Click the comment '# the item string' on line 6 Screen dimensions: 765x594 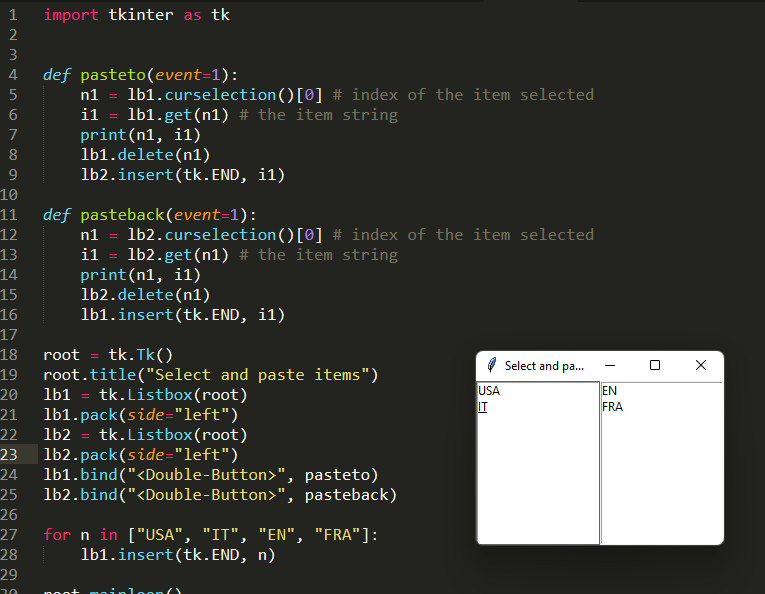pos(319,115)
